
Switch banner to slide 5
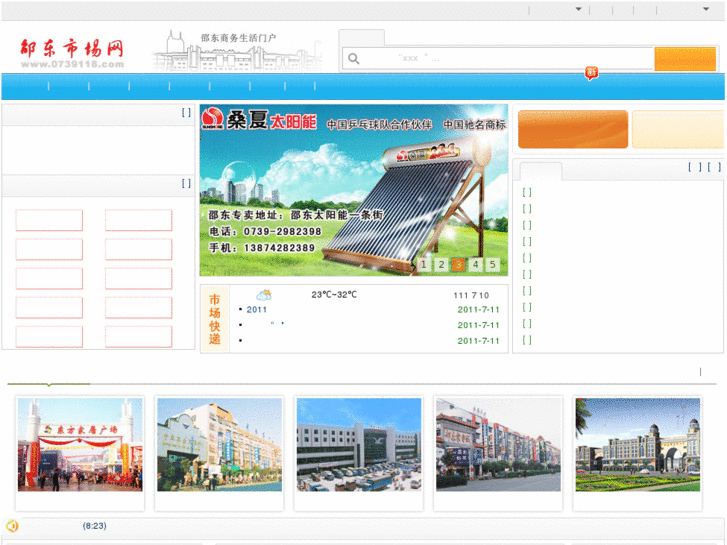[492, 264]
